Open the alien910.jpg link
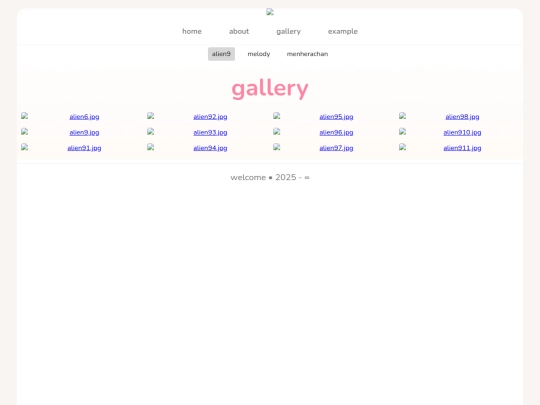540x405 pixels. (x=463, y=133)
